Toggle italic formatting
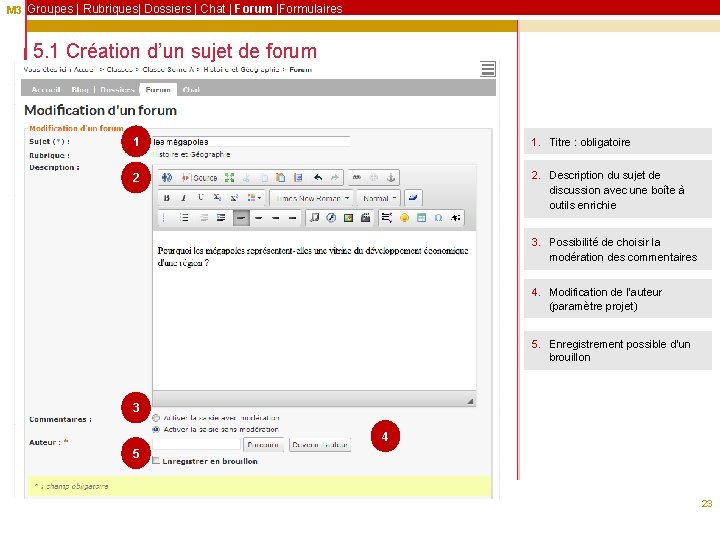The width and height of the screenshot is (720, 540). (x=183, y=198)
